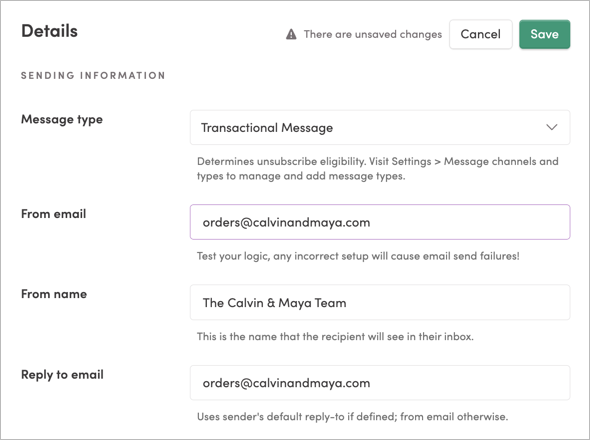Click the recipient inbox name hint text
The height and width of the screenshot is (440, 590).
pos(335,336)
